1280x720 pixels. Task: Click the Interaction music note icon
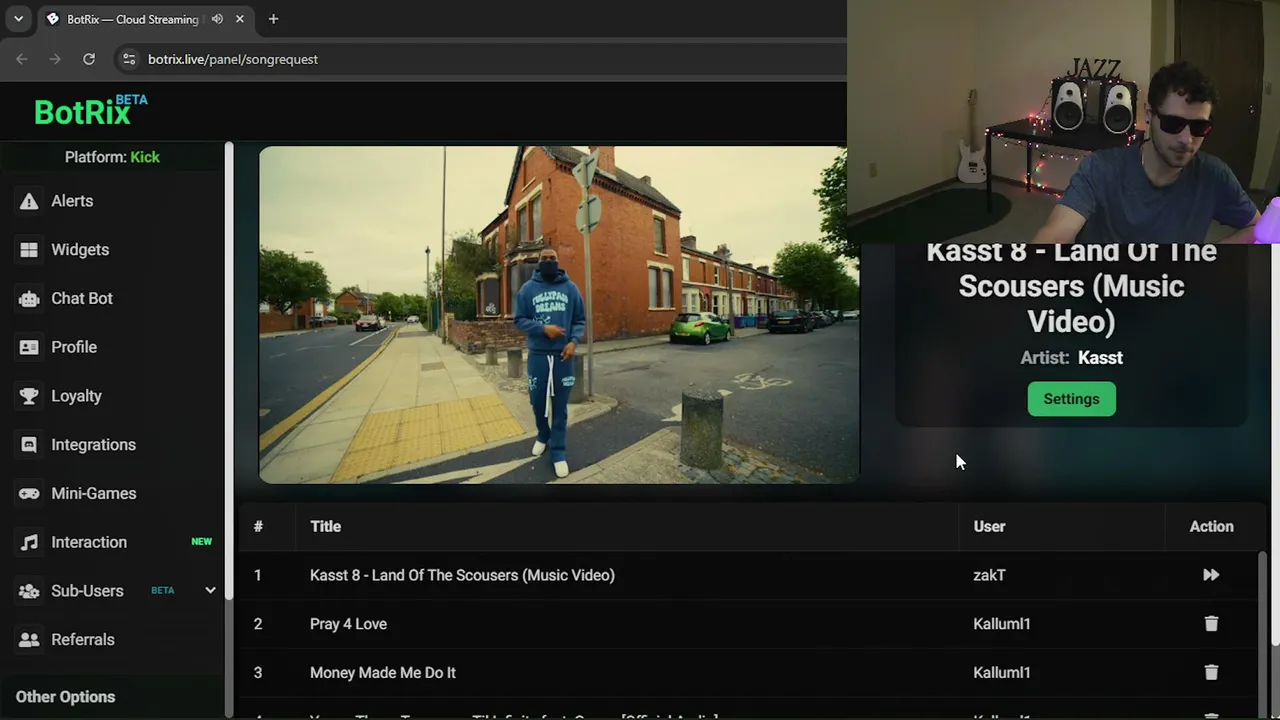[29, 542]
